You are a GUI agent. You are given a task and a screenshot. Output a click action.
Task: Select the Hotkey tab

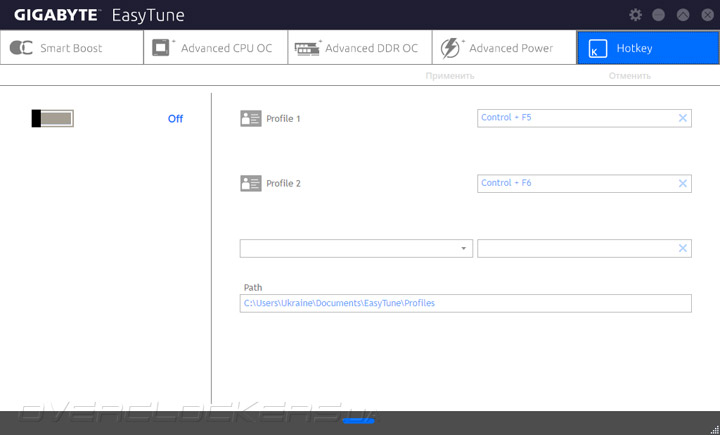click(x=648, y=48)
